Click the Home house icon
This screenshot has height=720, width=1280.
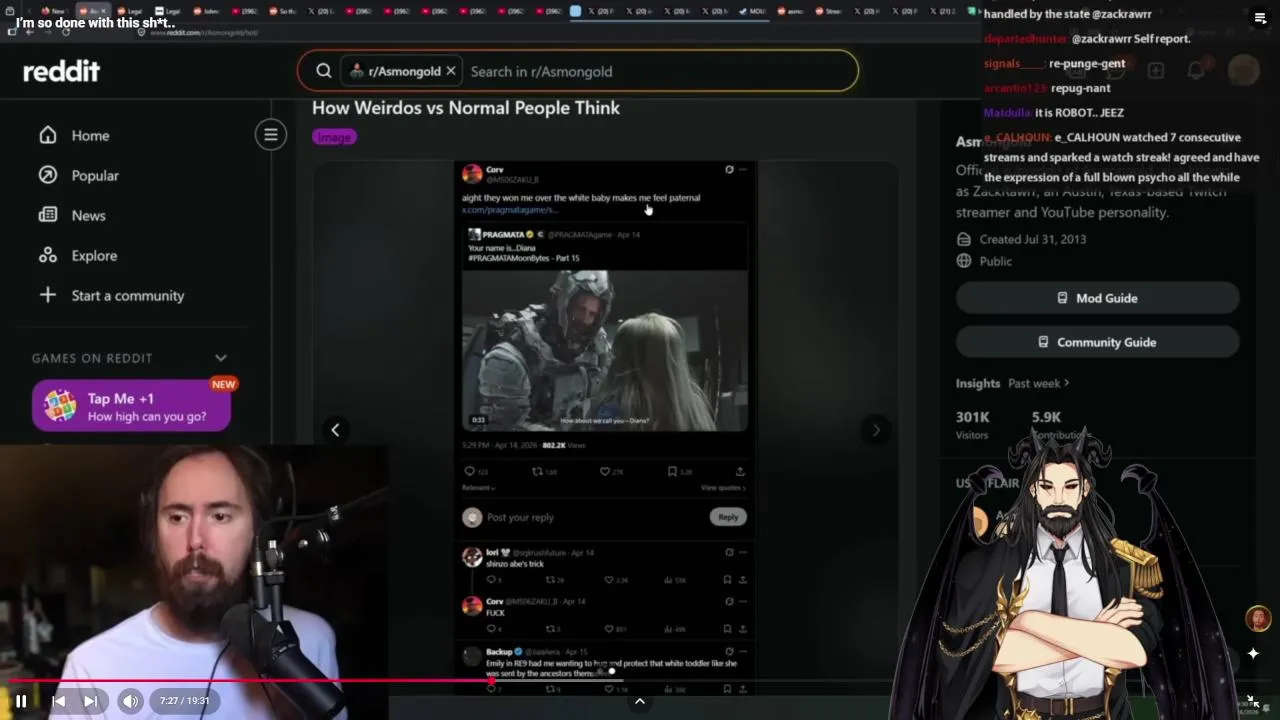(48, 135)
